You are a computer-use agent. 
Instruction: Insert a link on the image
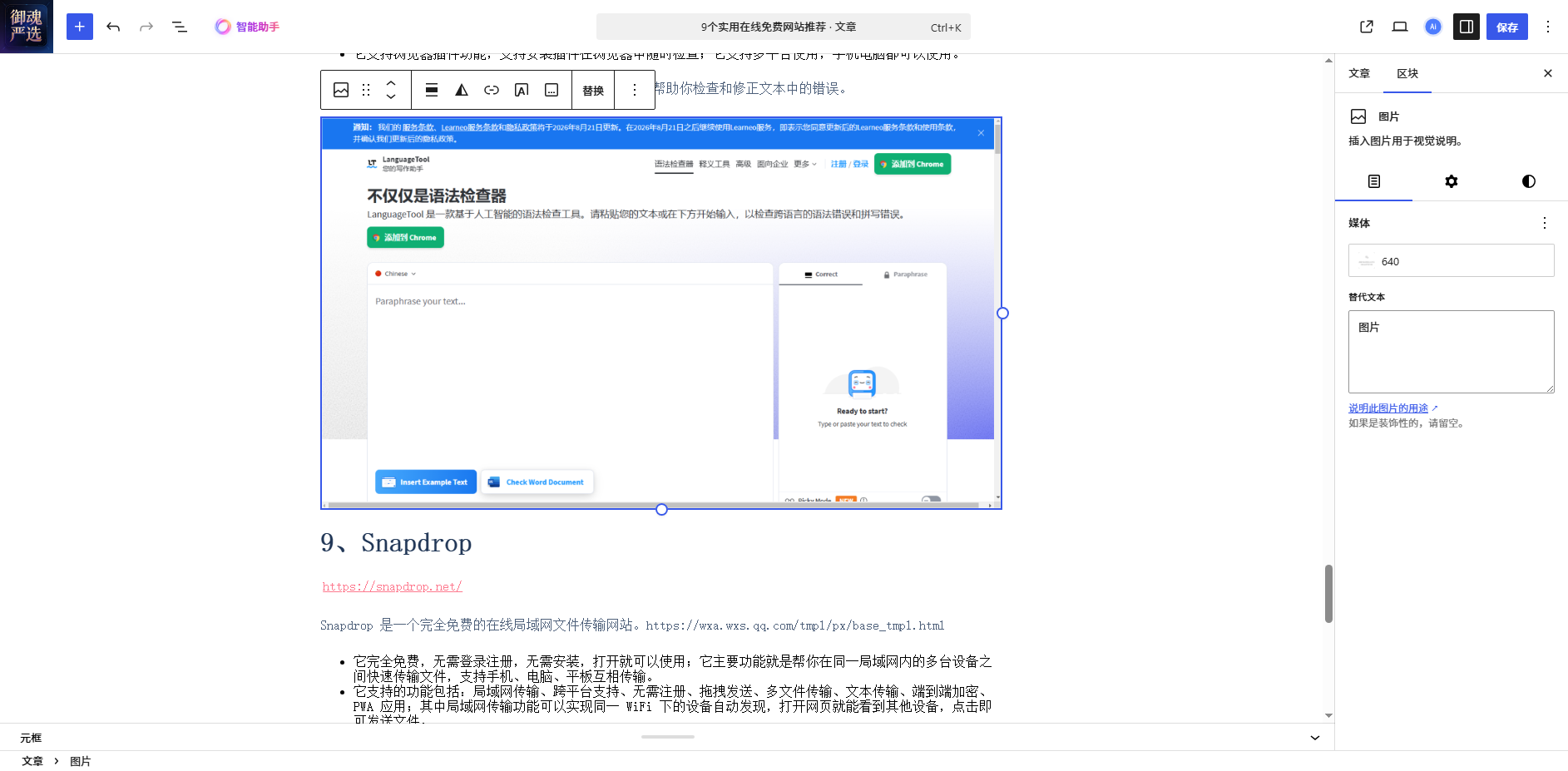(492, 90)
